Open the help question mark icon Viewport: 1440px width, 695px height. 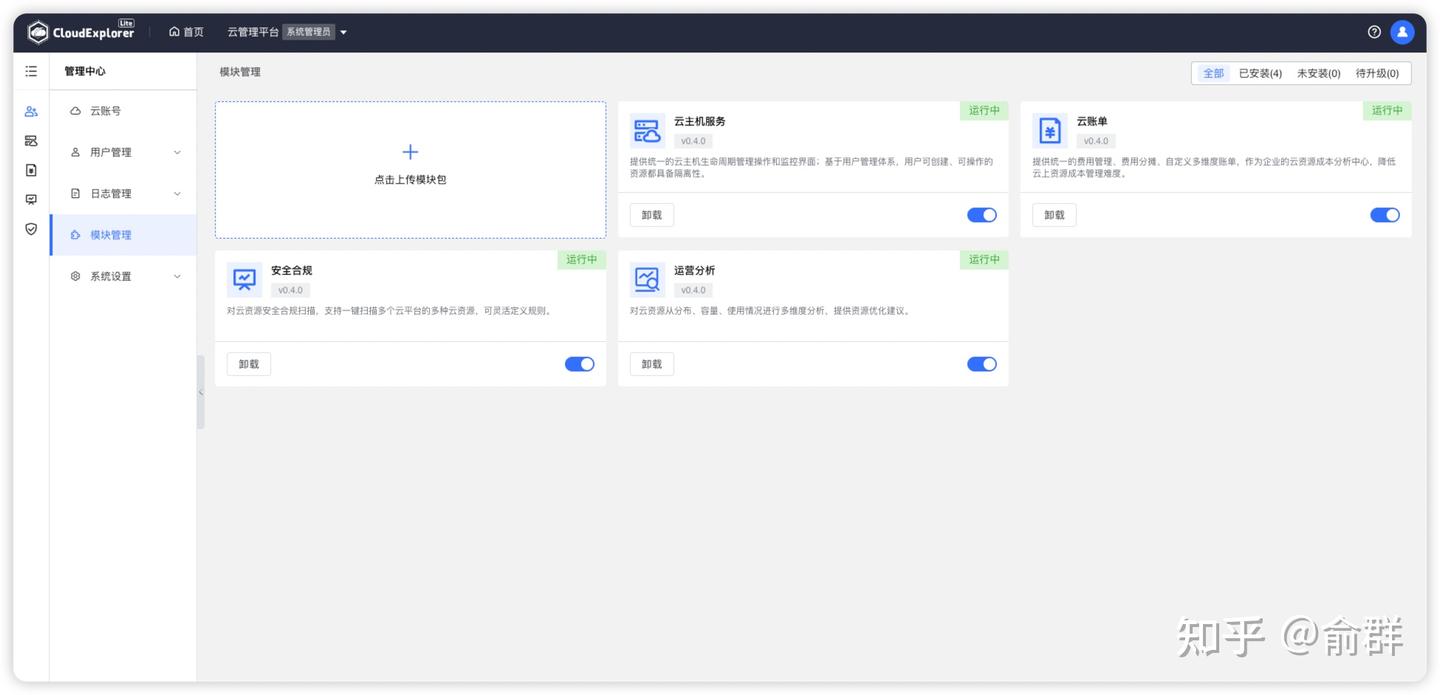pyautogui.click(x=1374, y=32)
